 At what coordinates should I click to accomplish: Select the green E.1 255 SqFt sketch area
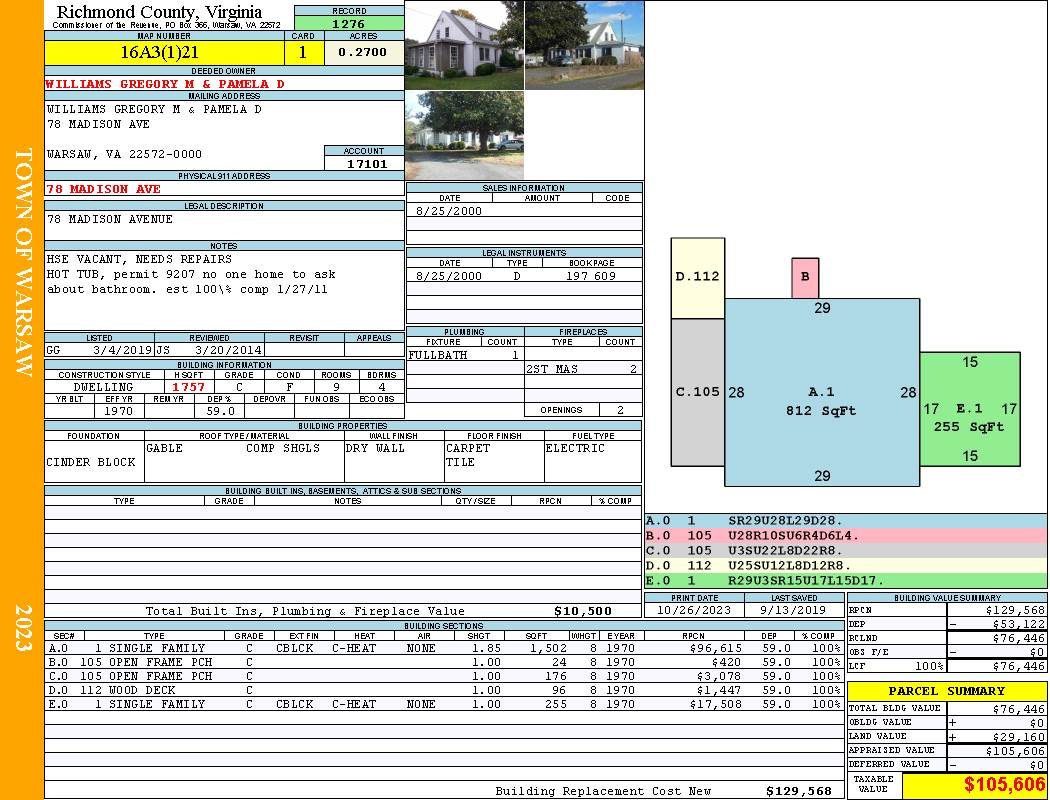point(969,410)
